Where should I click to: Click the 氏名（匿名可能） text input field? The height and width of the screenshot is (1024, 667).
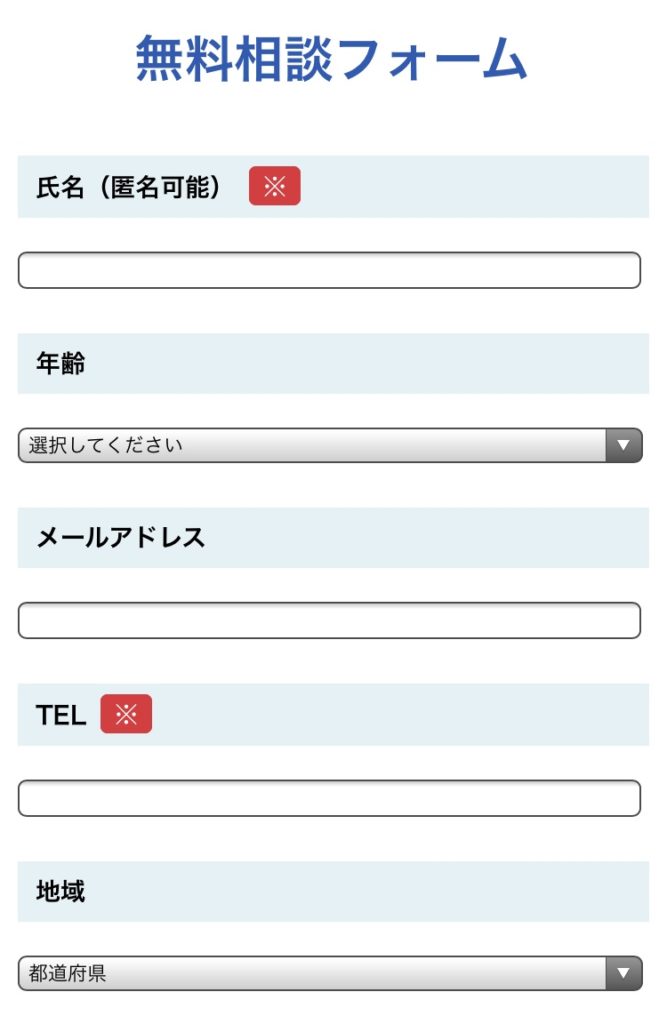point(329,270)
